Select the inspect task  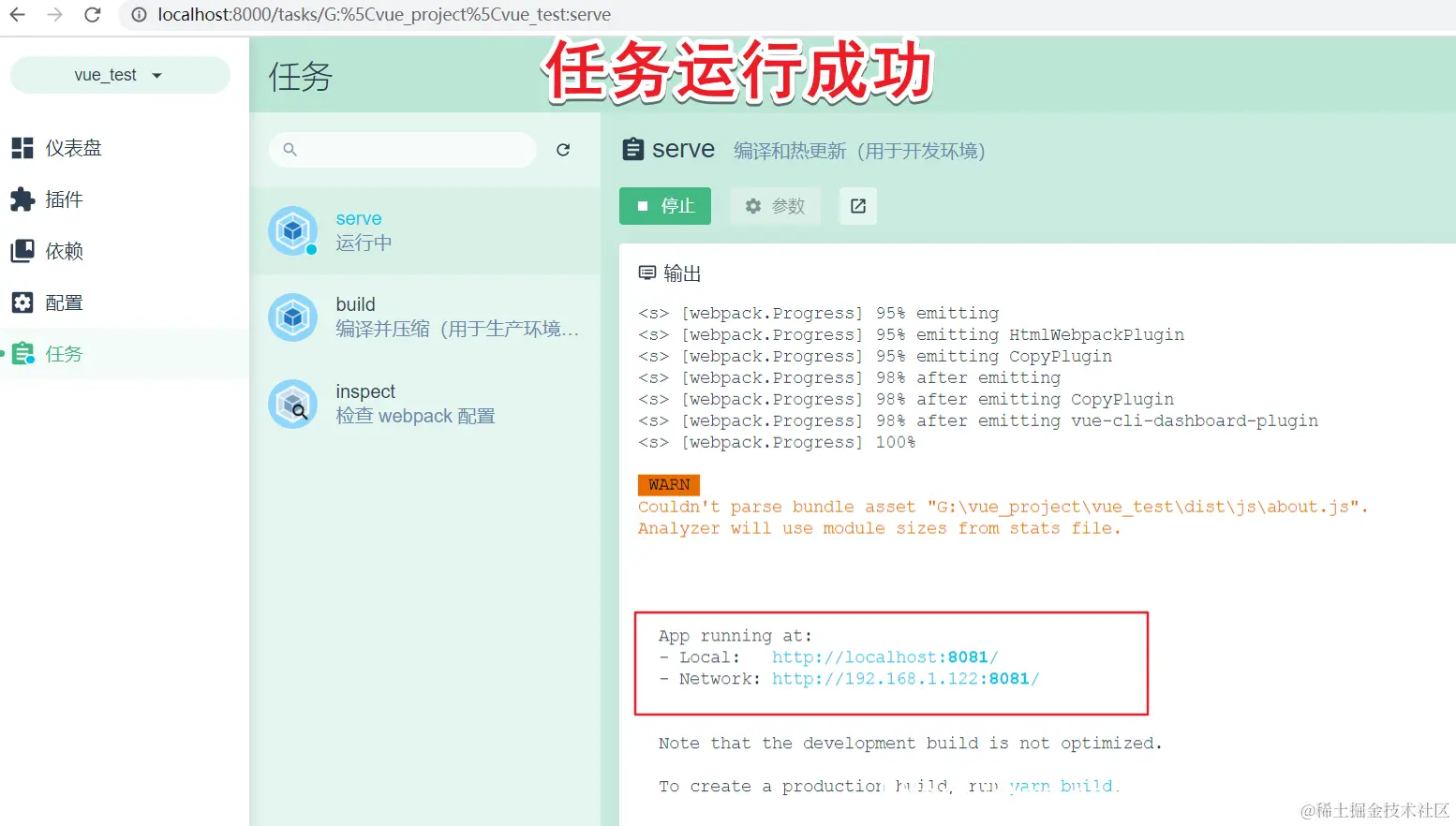(x=425, y=404)
